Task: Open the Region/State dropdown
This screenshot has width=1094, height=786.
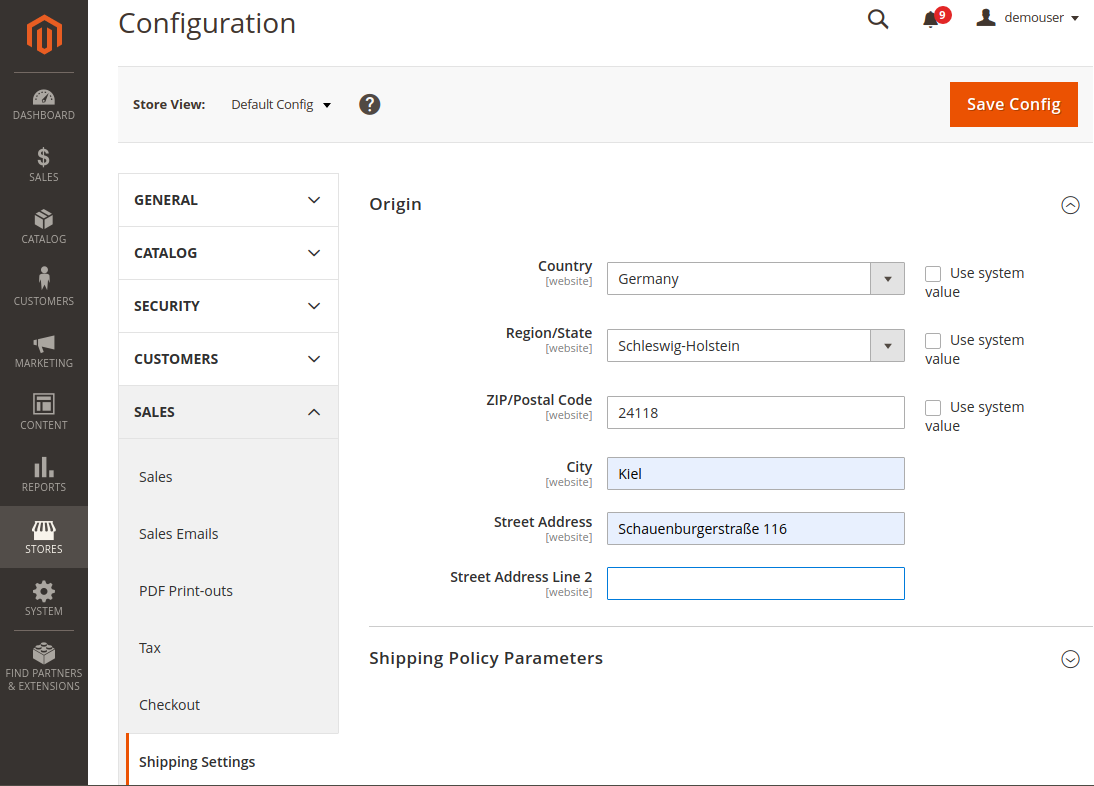Action: (755, 346)
